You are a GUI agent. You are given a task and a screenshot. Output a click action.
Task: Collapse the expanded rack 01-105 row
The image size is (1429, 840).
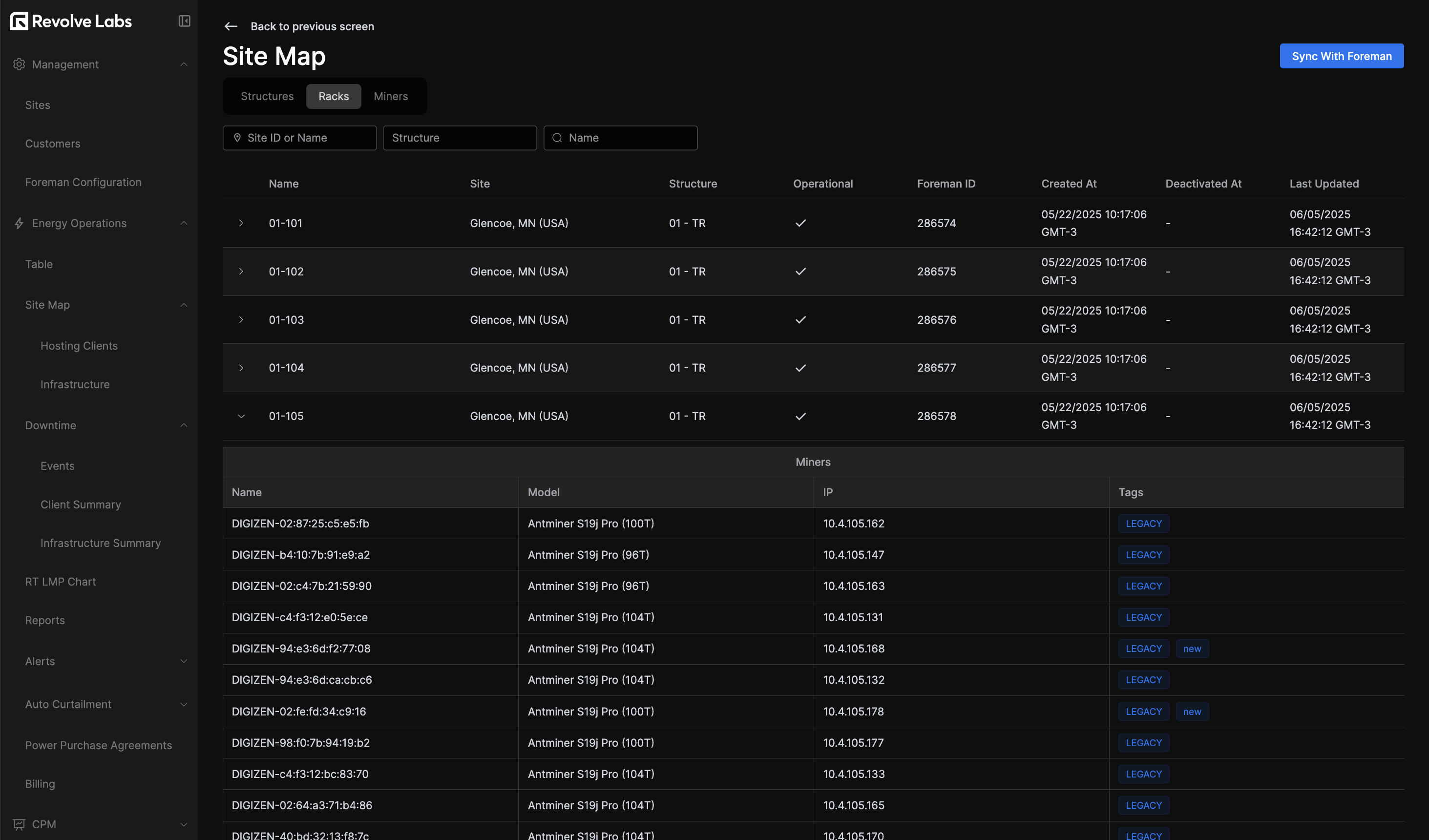click(x=241, y=416)
